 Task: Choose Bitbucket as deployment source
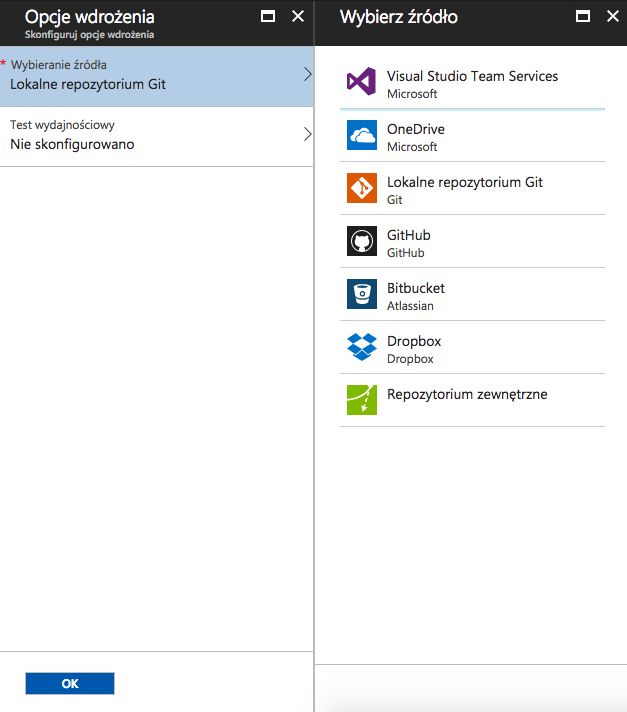pos(472,295)
